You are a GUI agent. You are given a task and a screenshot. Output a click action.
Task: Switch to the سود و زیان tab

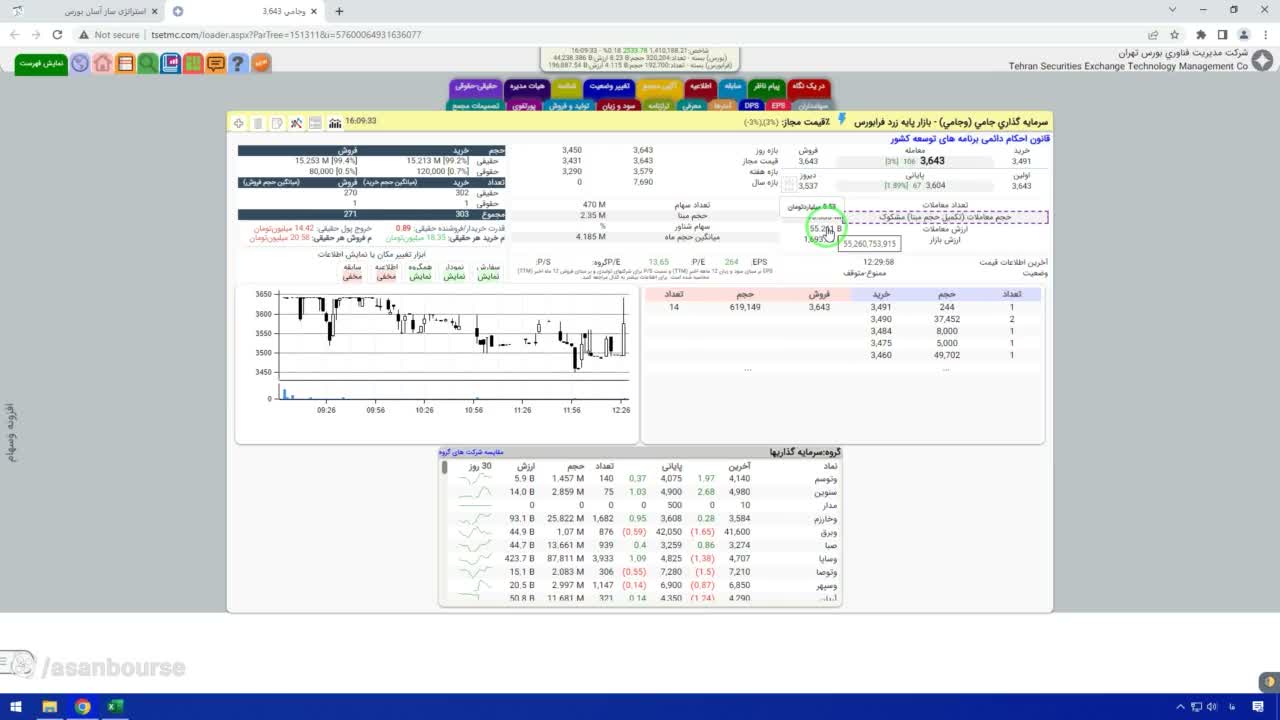coord(619,105)
